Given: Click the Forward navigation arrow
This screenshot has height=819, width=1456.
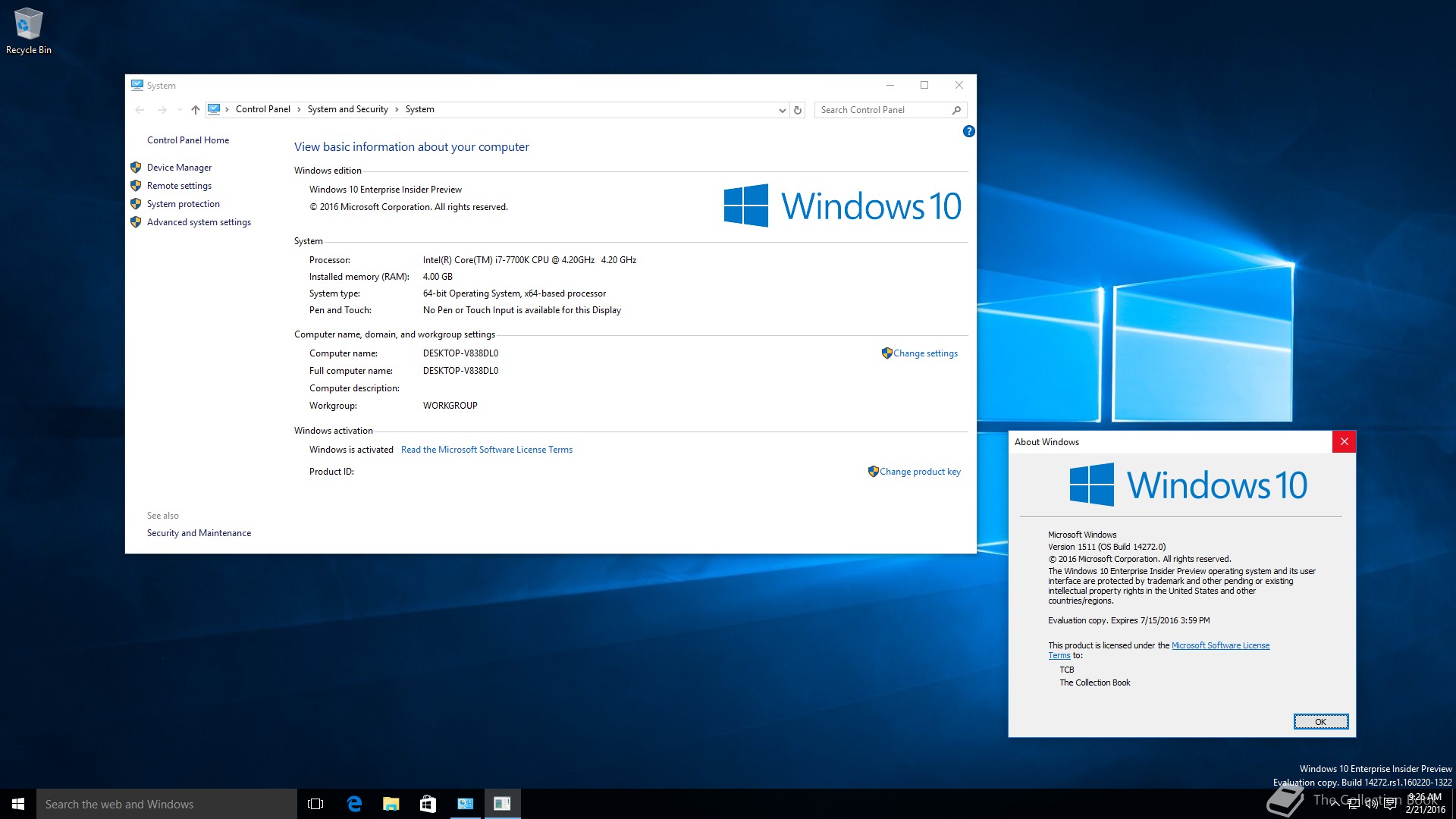Looking at the screenshot, I should tap(162, 110).
